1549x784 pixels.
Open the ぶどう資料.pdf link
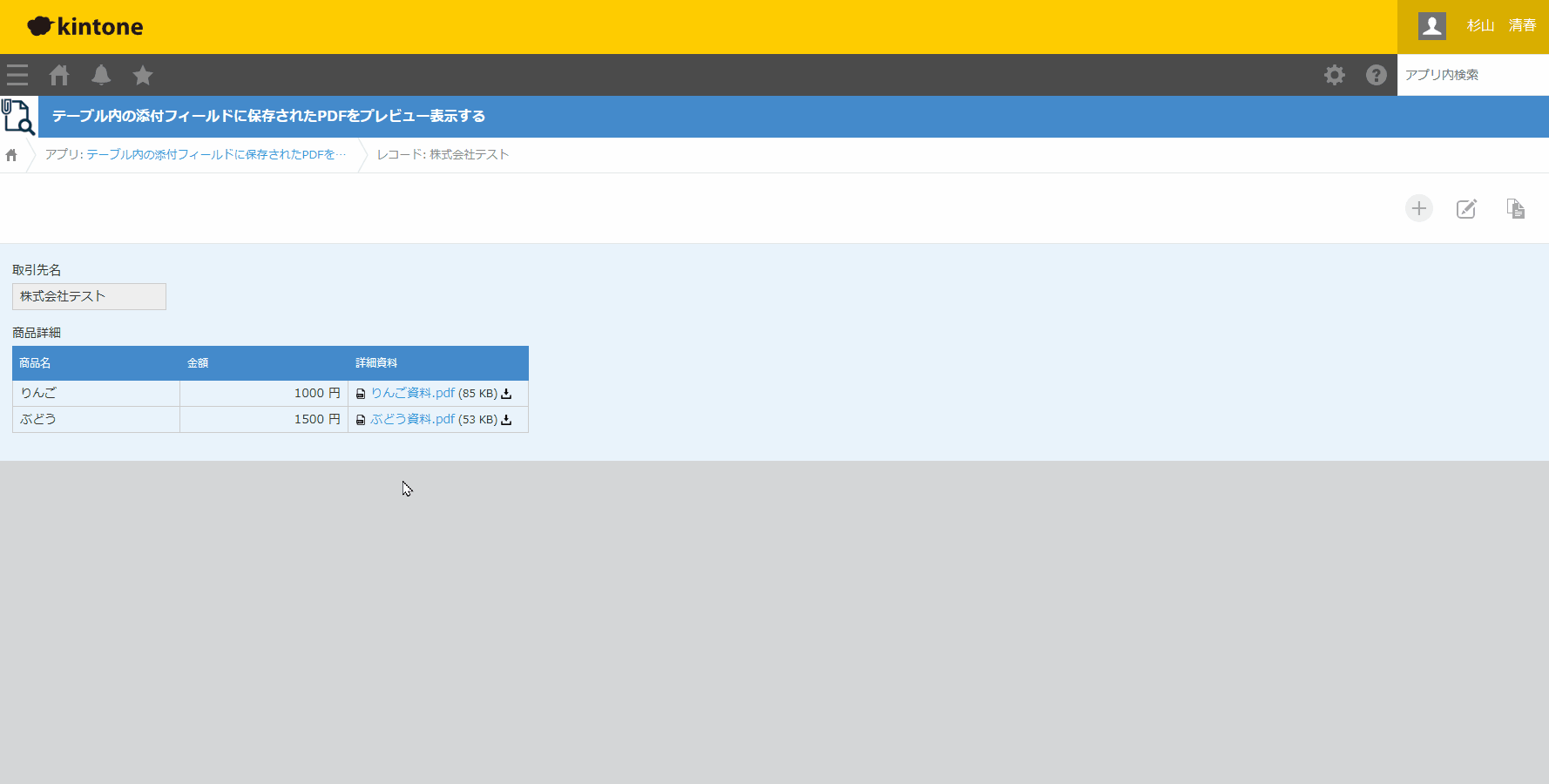tap(412, 419)
